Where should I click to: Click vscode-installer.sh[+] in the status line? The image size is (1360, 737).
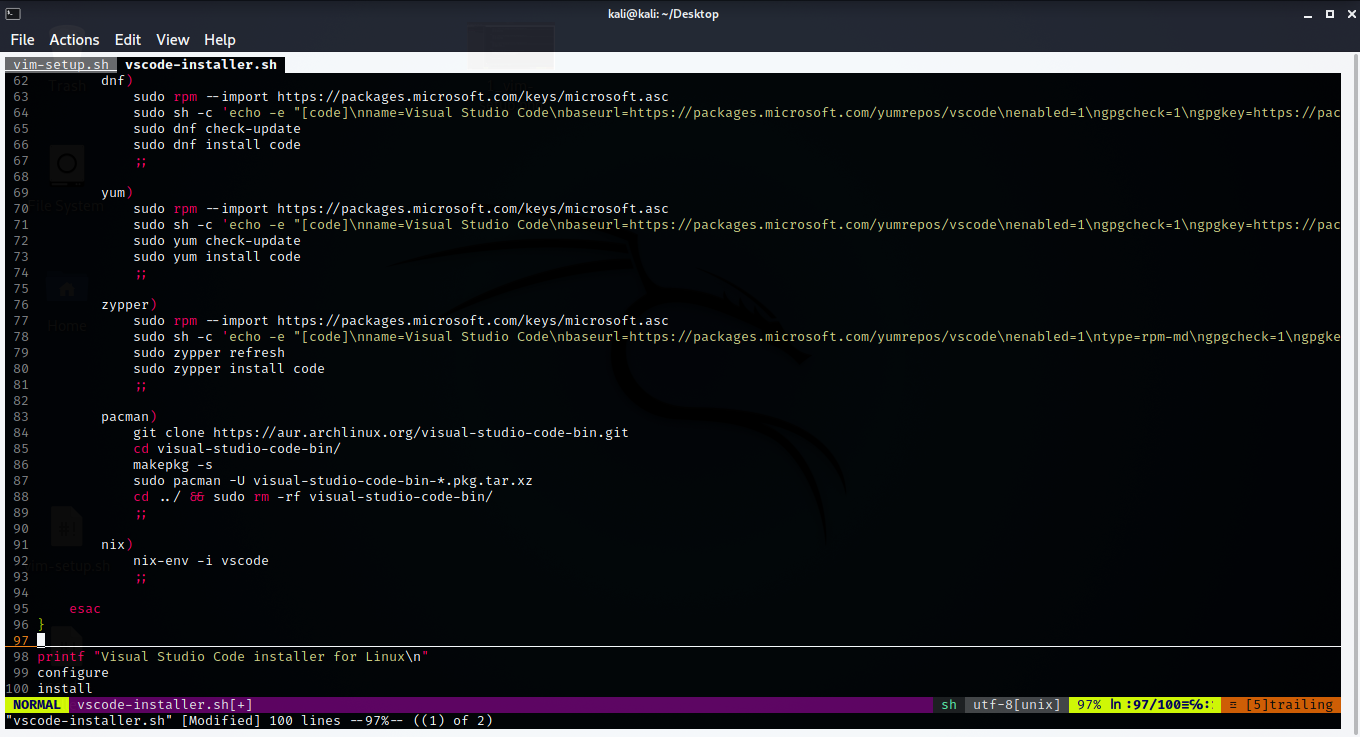[x=165, y=705]
